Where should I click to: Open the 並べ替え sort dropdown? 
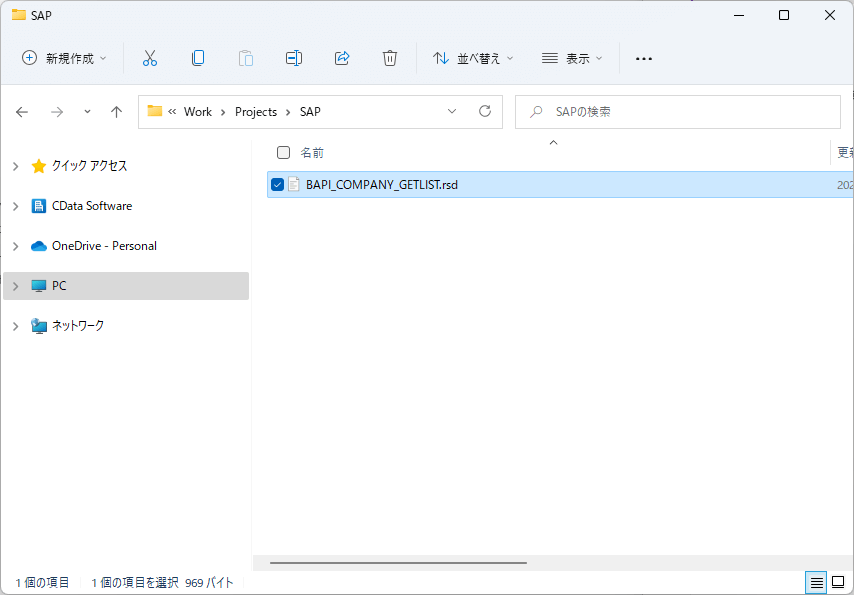tap(473, 58)
